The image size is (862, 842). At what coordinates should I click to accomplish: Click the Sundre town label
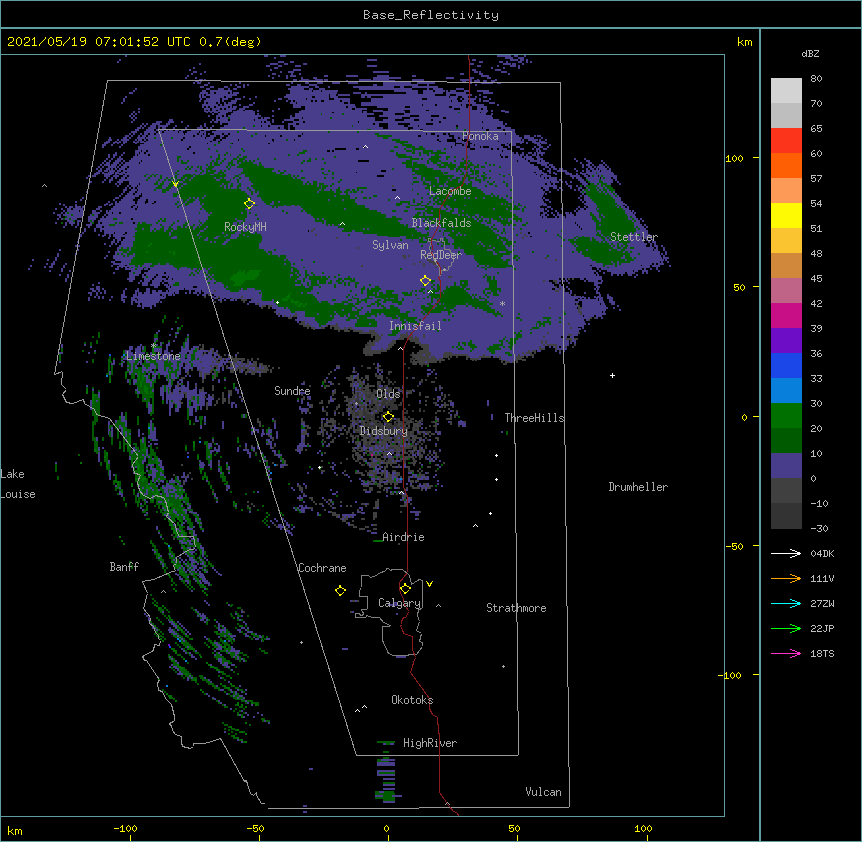pos(292,391)
